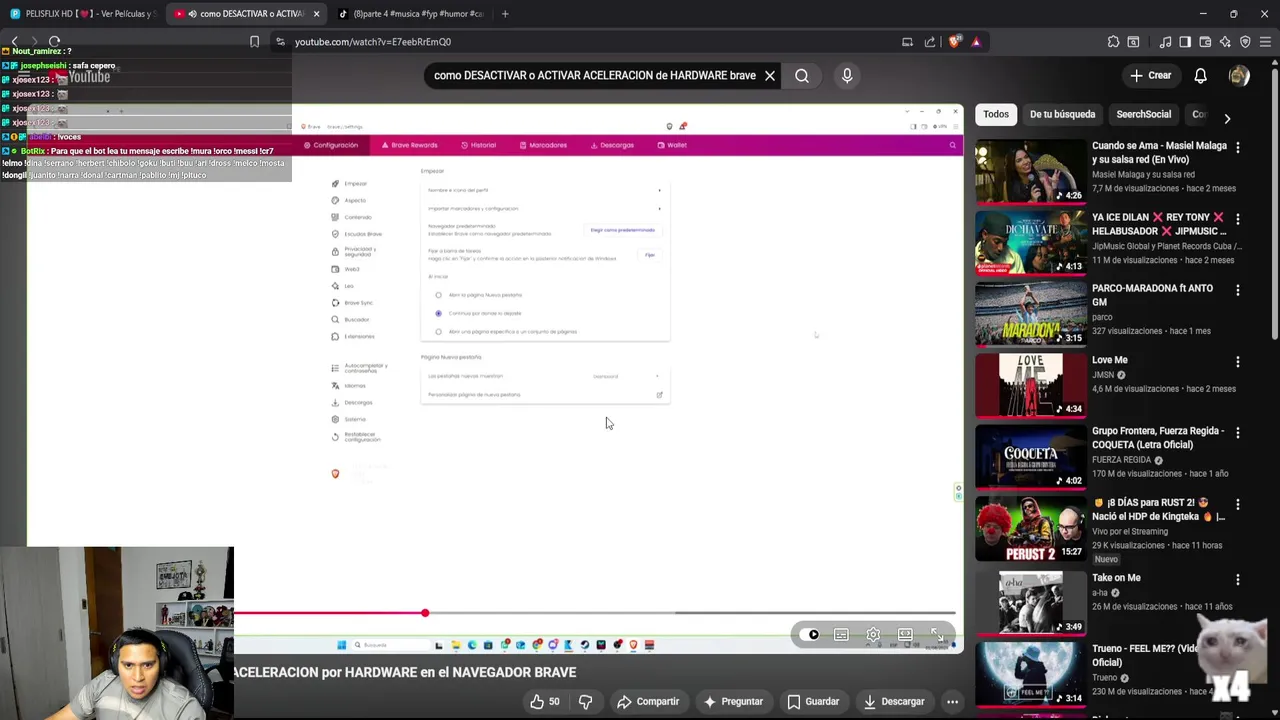Enter fullscreen video mode
Viewport: 1280px width, 720px height.
[937, 635]
